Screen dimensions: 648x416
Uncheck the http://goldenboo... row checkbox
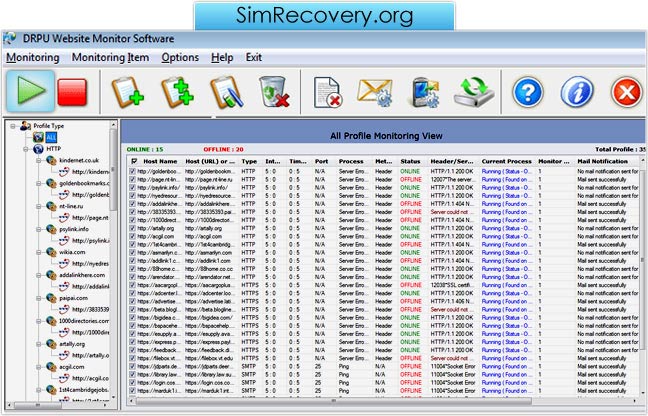coord(132,171)
